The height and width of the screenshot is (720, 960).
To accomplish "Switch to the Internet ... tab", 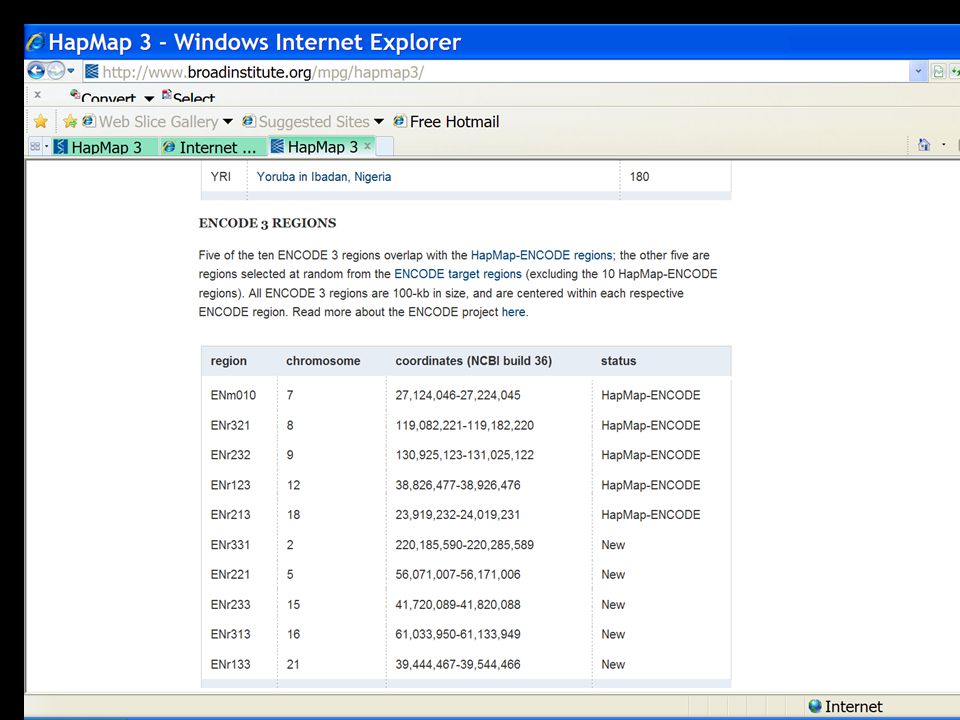I will point(212,147).
